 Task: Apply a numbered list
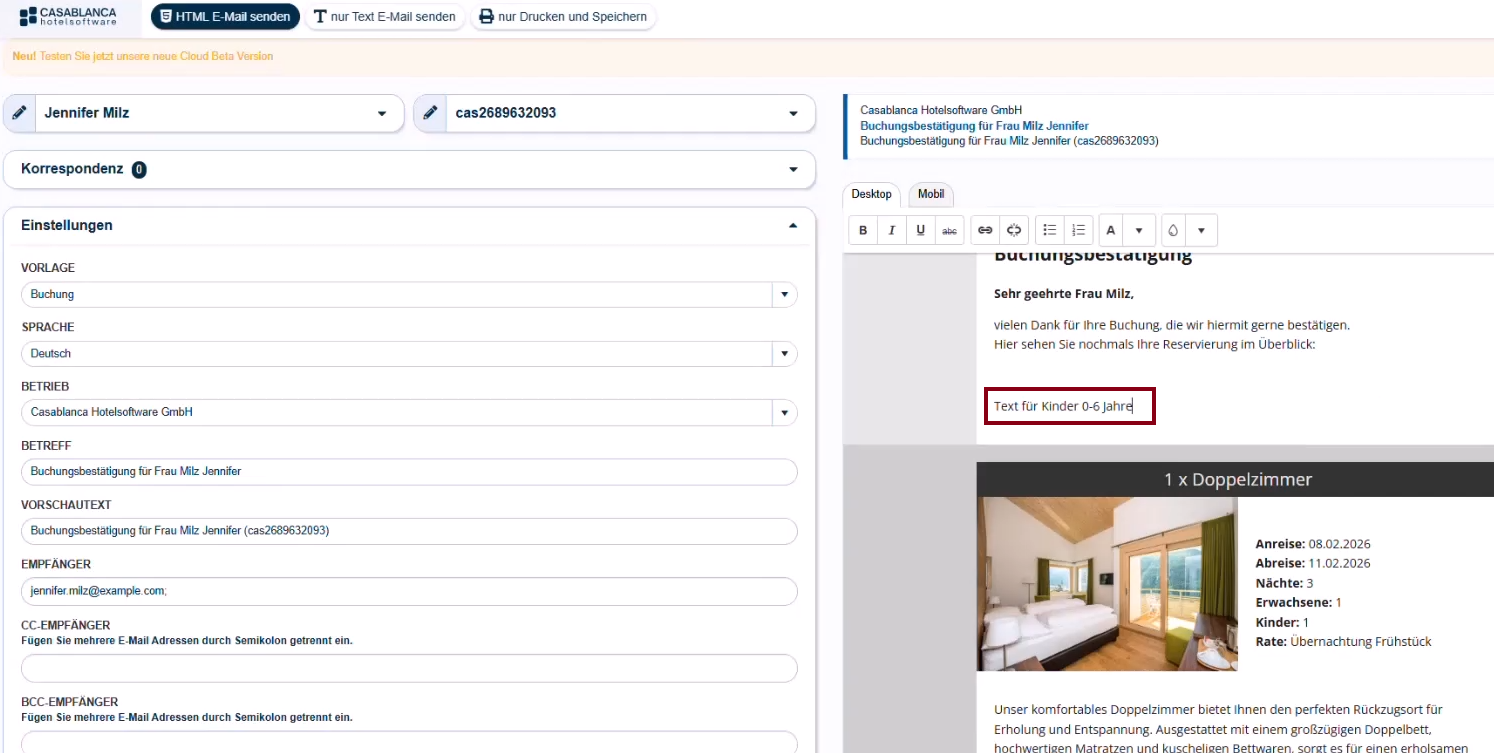pyautogui.click(x=1078, y=230)
